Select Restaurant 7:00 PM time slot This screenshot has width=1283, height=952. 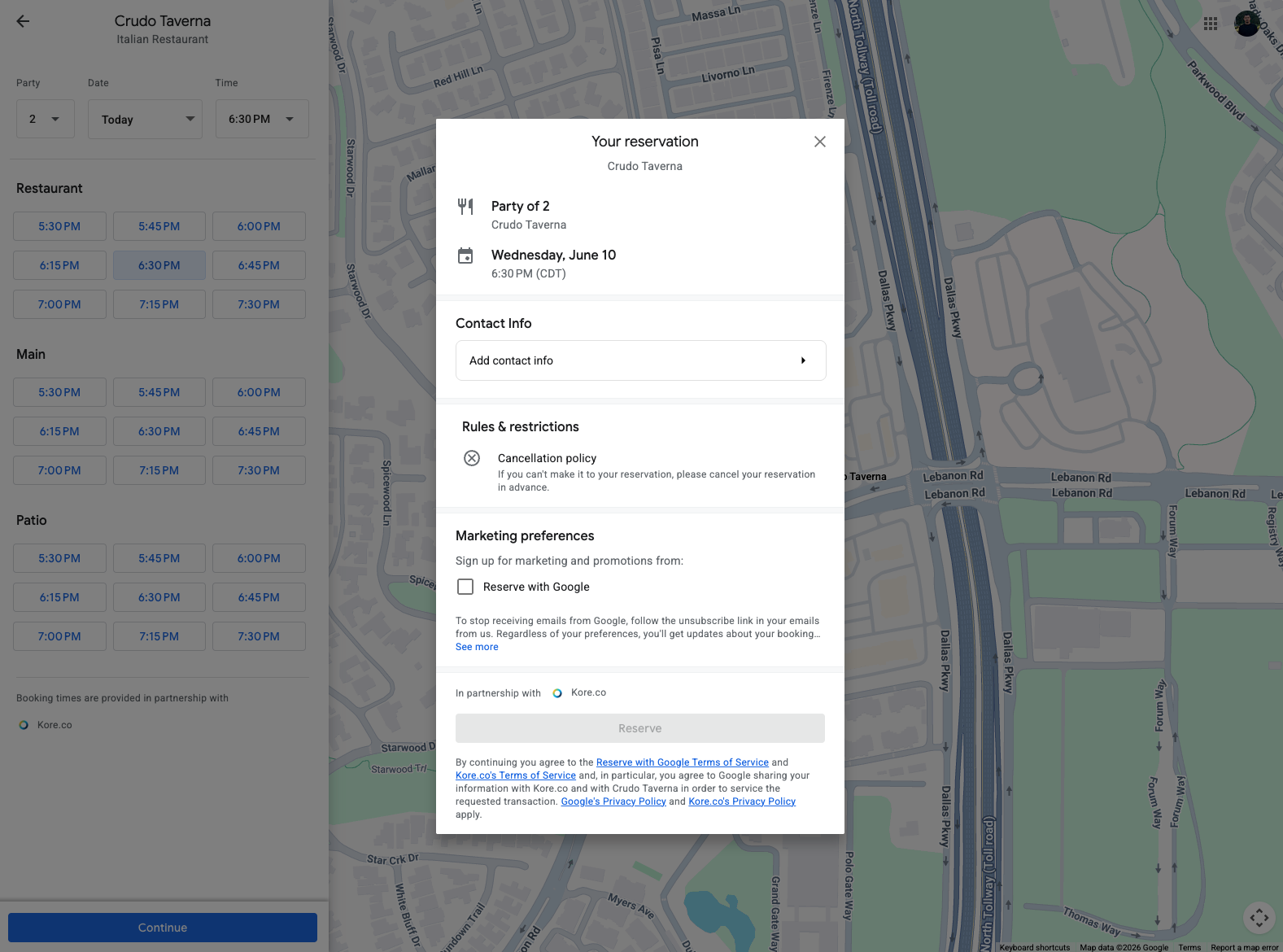coord(59,304)
